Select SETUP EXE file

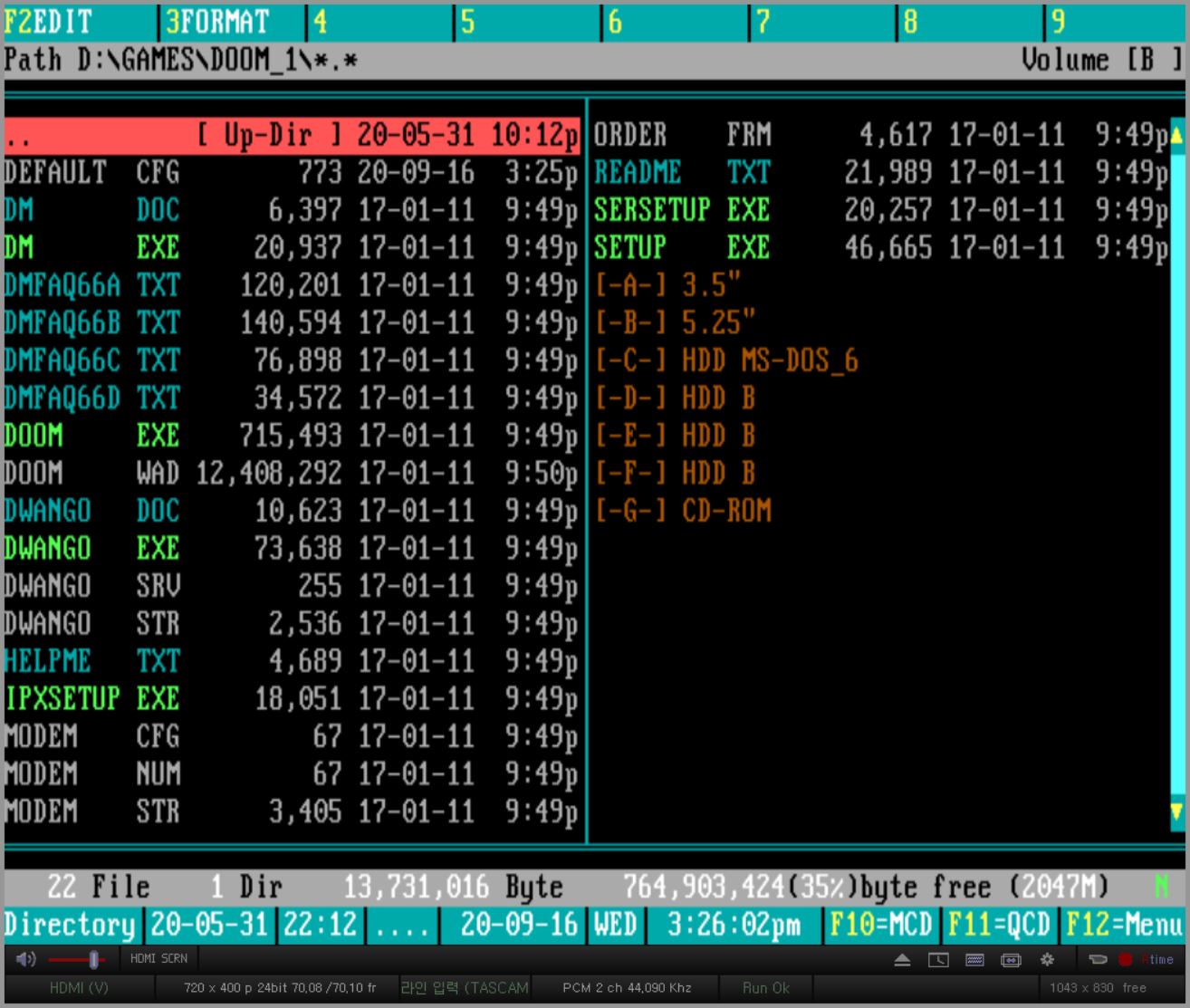click(x=880, y=247)
